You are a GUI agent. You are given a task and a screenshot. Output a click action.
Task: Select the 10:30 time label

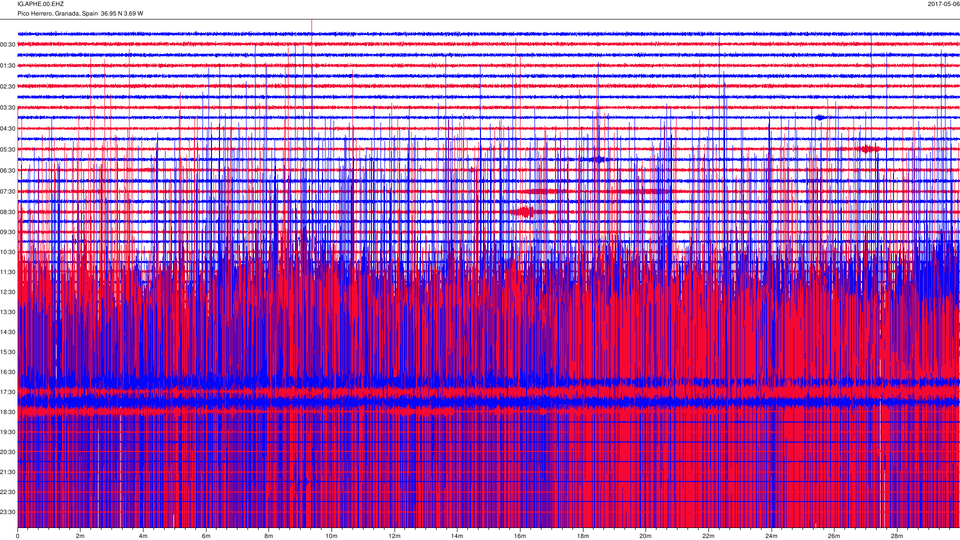click(x=8, y=252)
